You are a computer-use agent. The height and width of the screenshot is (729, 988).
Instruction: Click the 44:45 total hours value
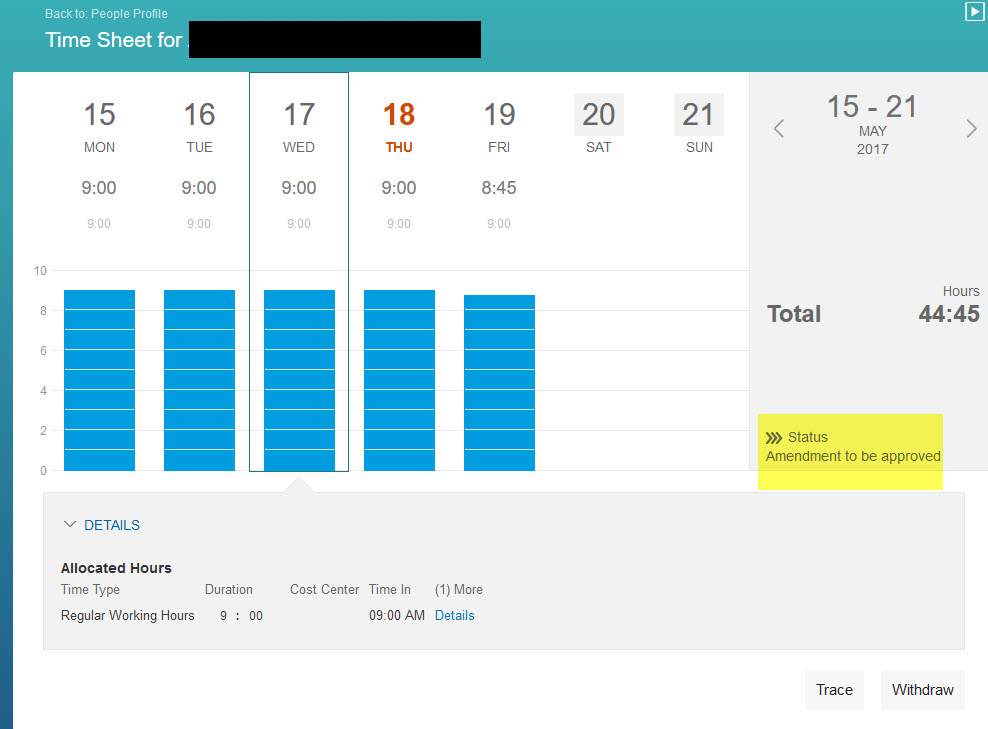point(949,314)
